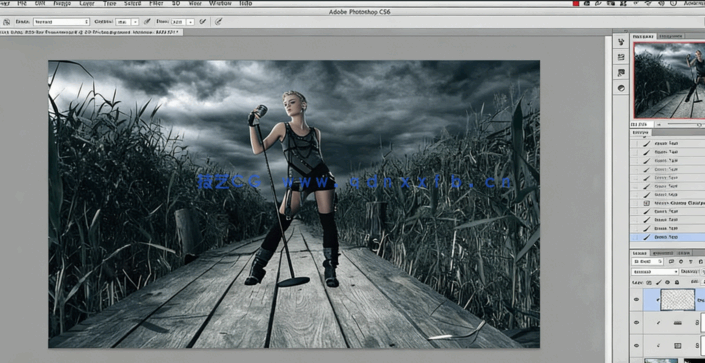This screenshot has height=363, width=705.
Task: Filter layers by type layers icon
Action: tap(691, 261)
